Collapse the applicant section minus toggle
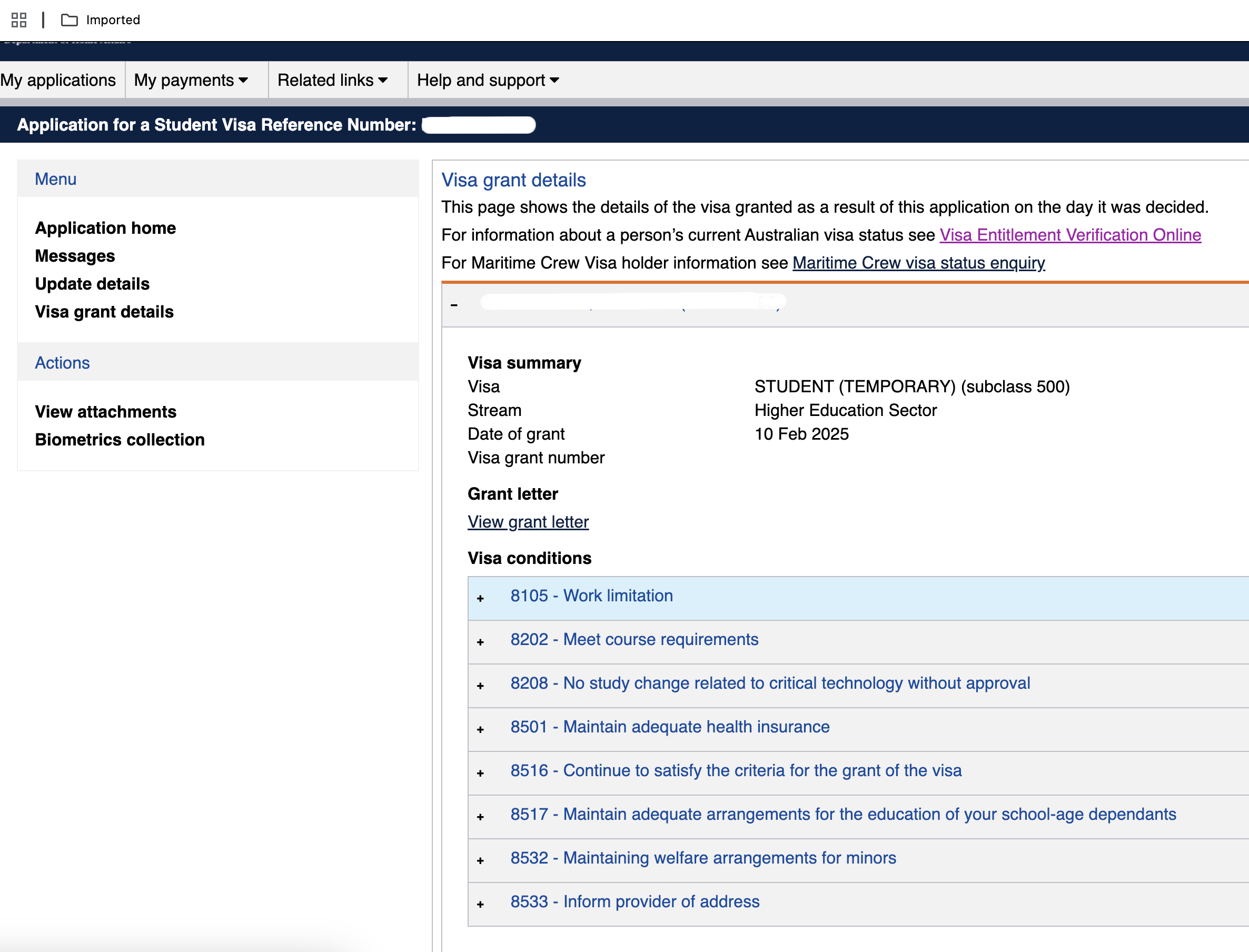Image resolution: width=1249 pixels, height=952 pixels. 454,305
